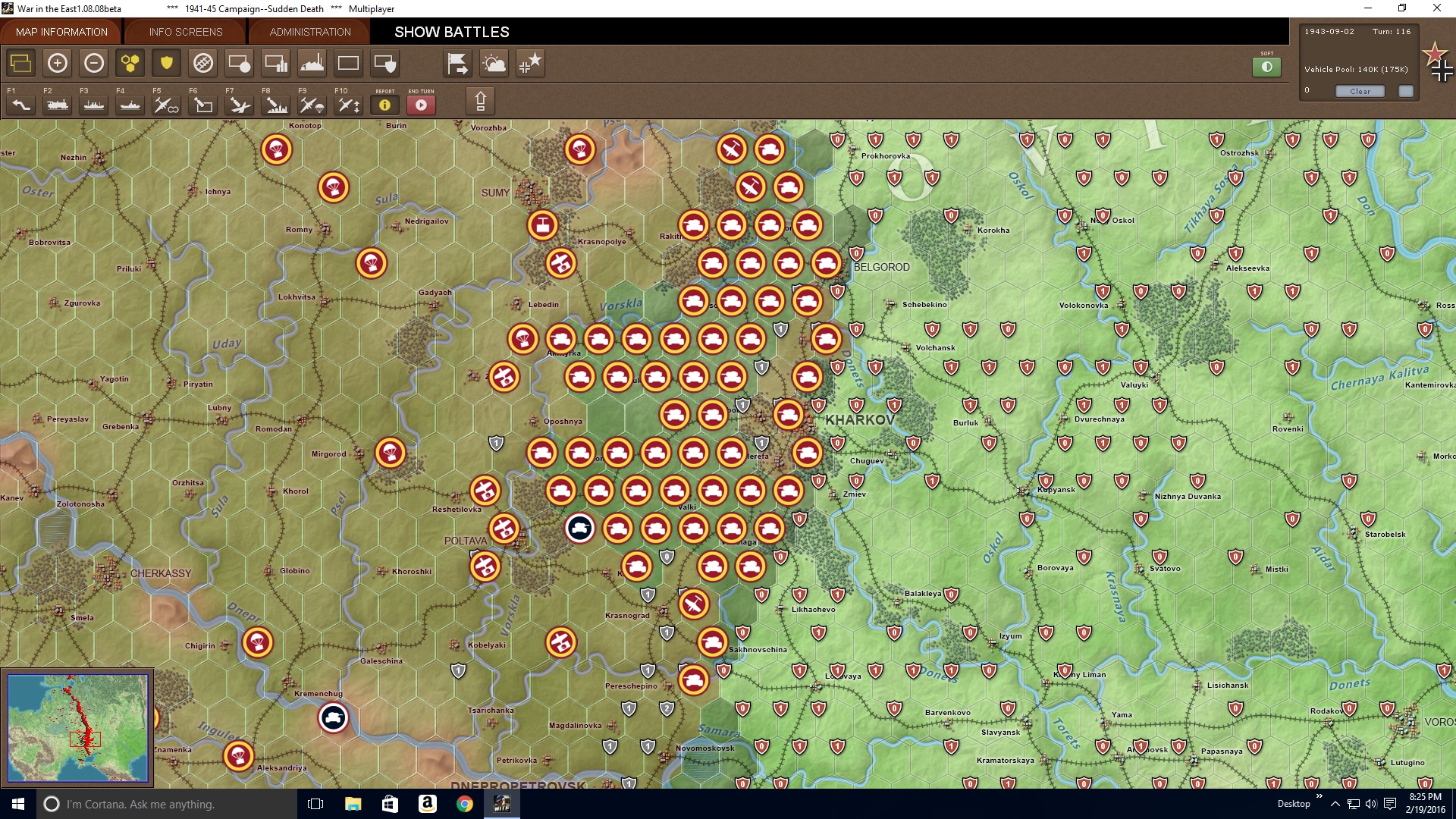This screenshot has width=1456, height=819.
Task: Select F5 air recon plane icon
Action: tap(167, 105)
